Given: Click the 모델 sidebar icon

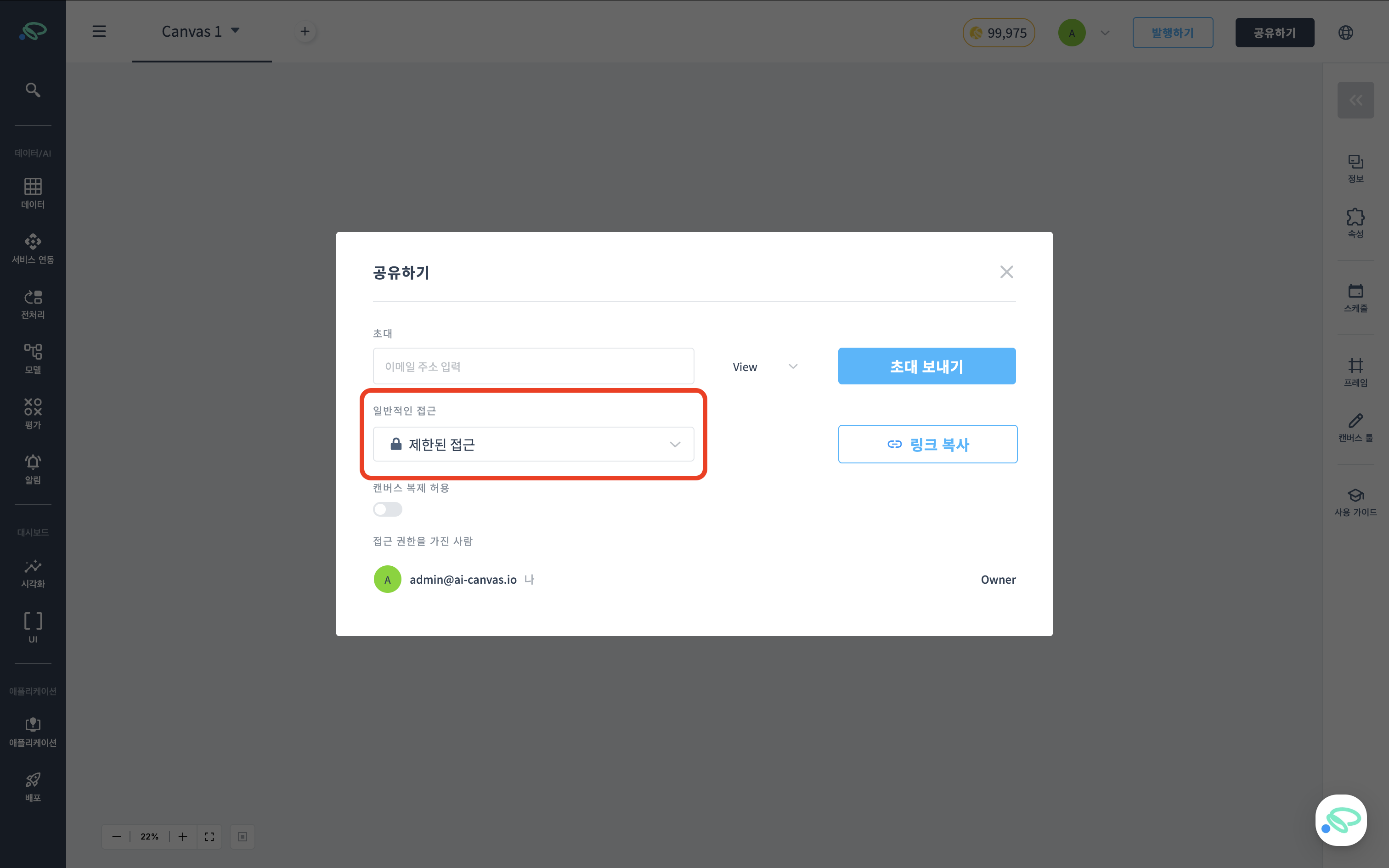Looking at the screenshot, I should (x=33, y=358).
